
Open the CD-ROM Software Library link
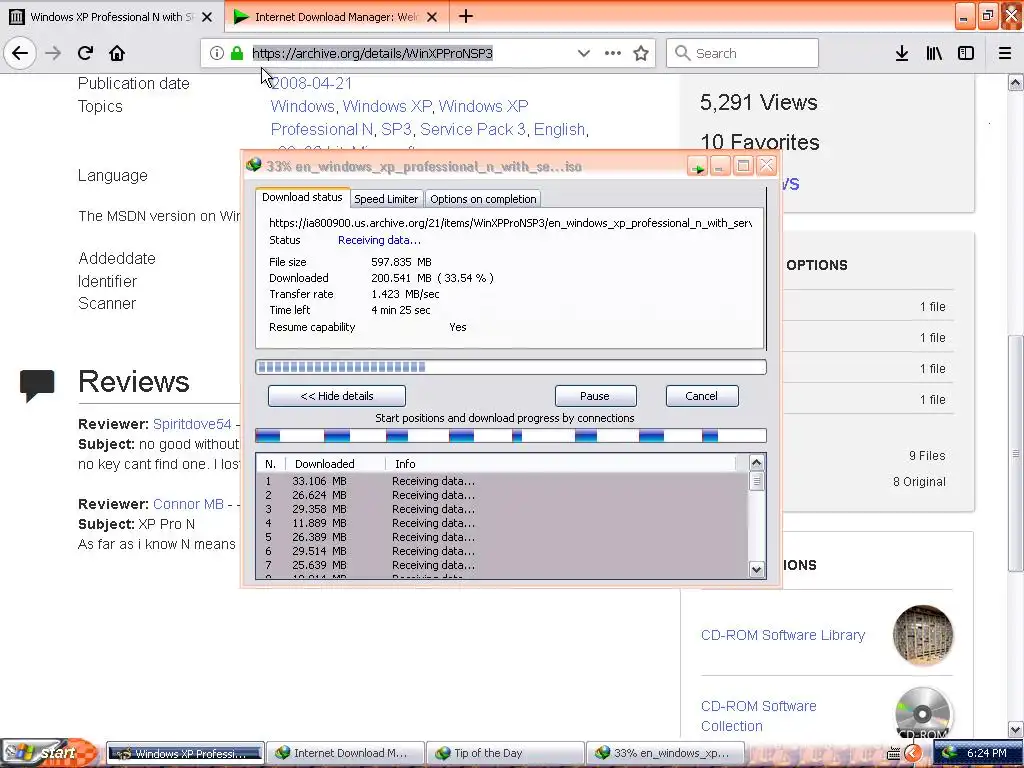click(x=783, y=635)
